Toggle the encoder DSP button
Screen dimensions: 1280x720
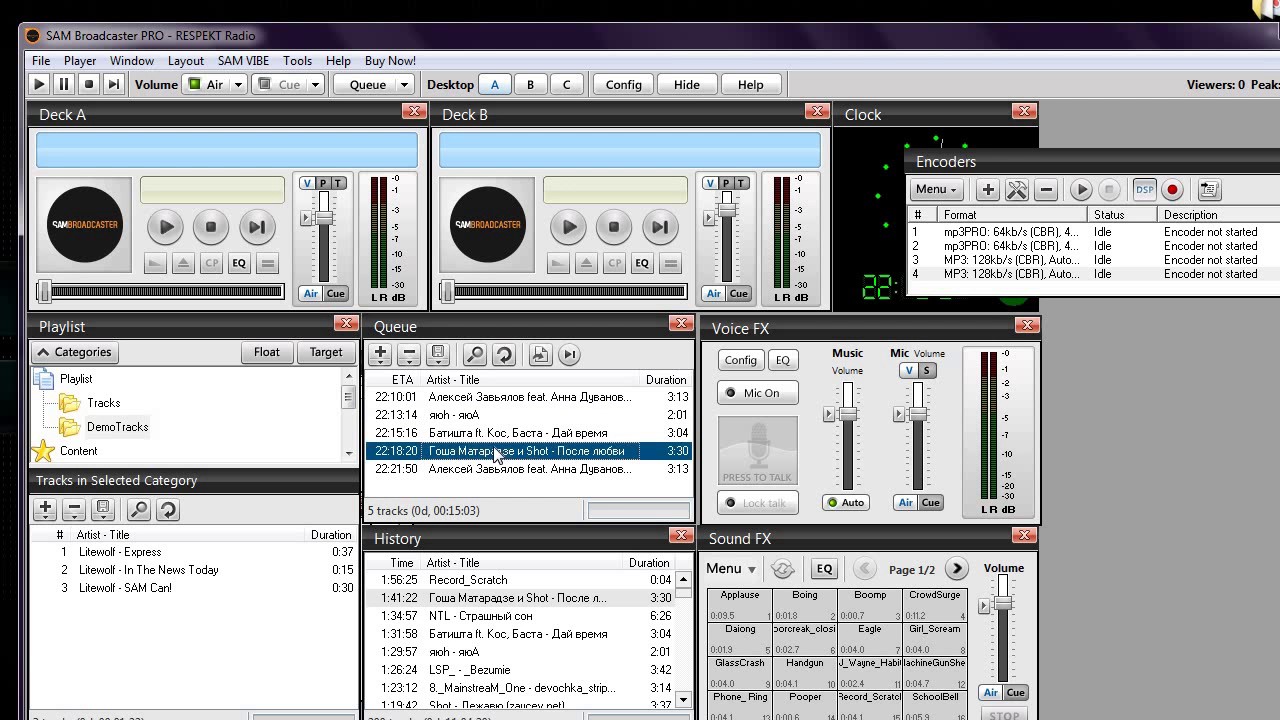(1144, 189)
